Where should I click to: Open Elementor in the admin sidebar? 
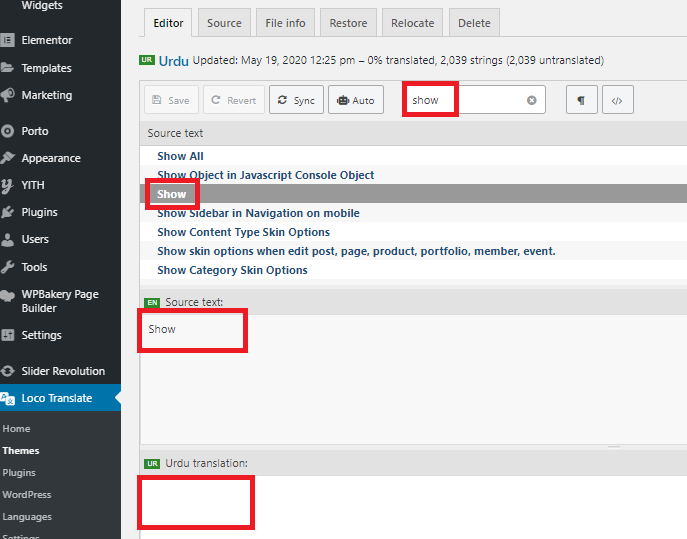[x=46, y=40]
